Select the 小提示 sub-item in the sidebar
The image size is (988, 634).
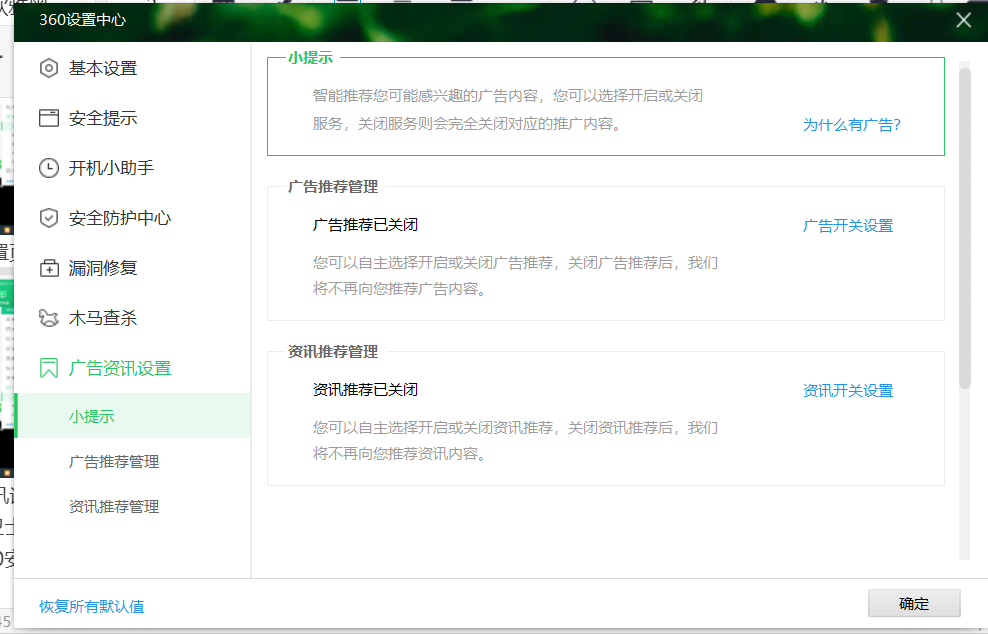[92, 416]
